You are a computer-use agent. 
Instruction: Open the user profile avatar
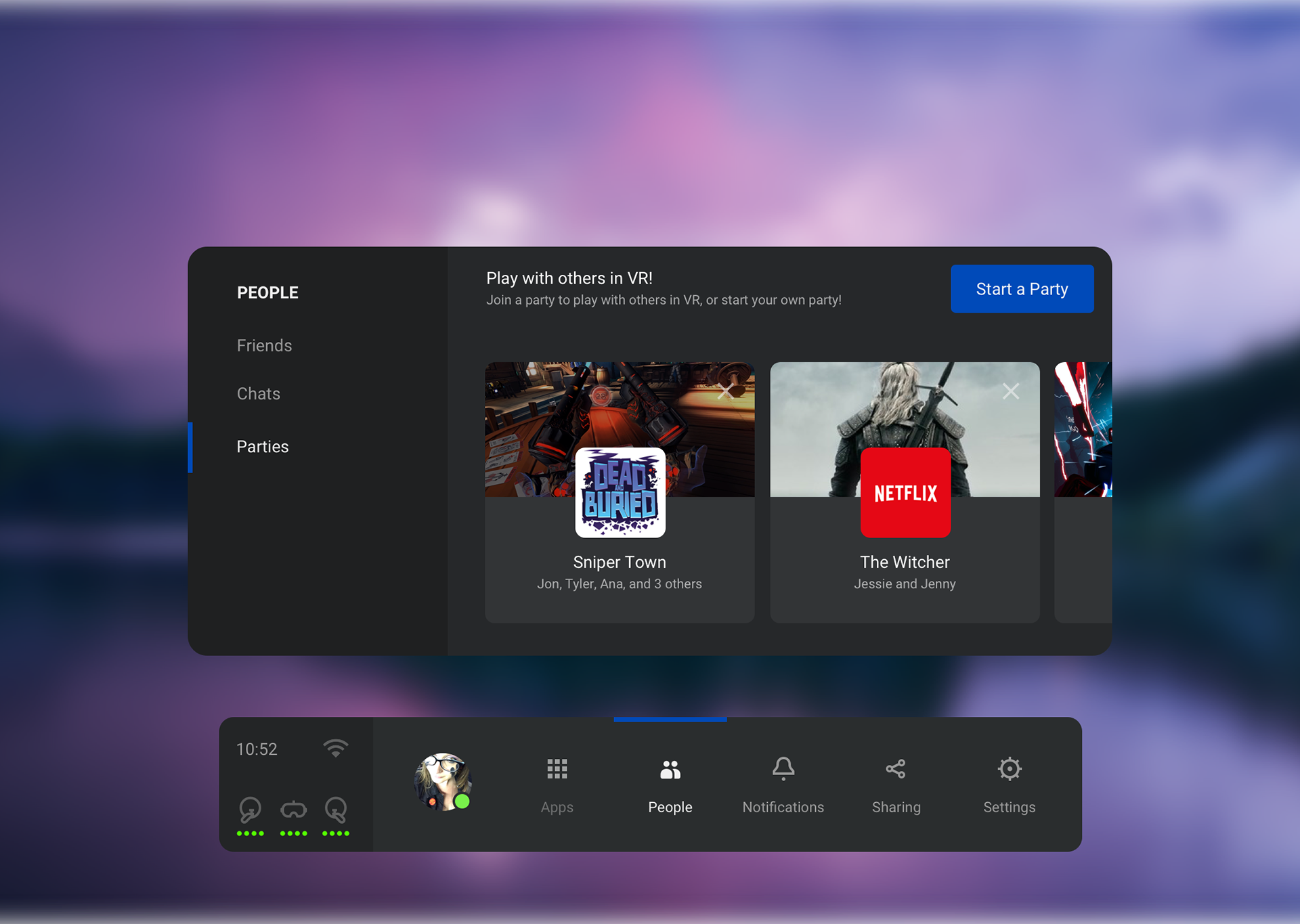tap(443, 782)
